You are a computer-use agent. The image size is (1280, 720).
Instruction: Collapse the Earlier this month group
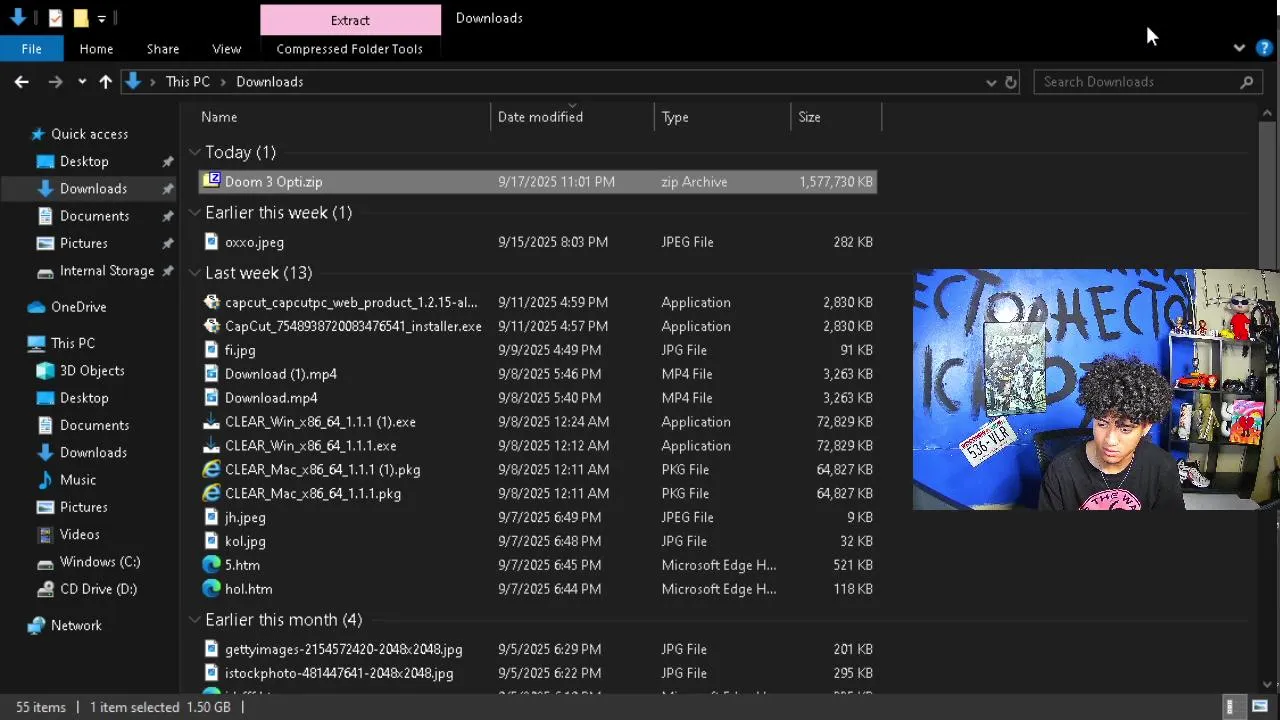(x=194, y=620)
